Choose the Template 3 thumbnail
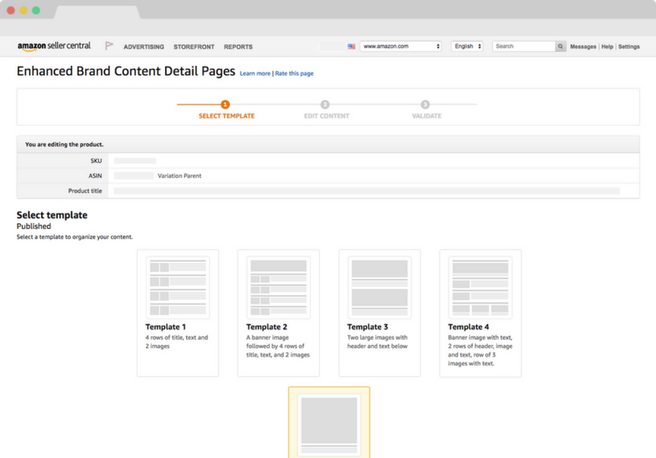The width and height of the screenshot is (656, 458). tap(379, 287)
